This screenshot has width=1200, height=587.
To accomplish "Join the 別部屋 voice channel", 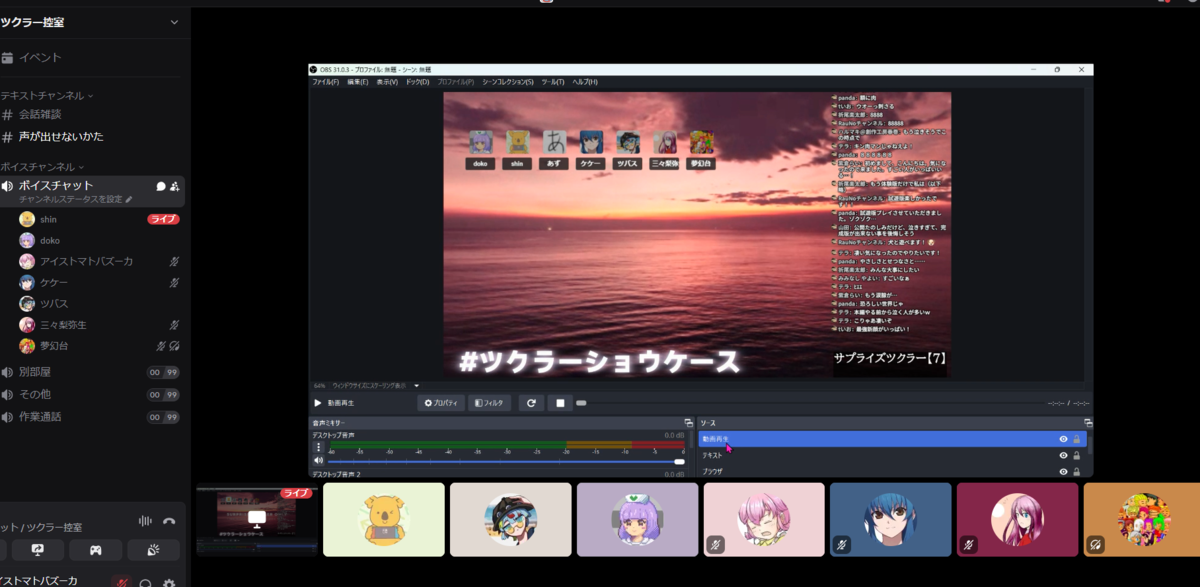I will pyautogui.click(x=92, y=372).
